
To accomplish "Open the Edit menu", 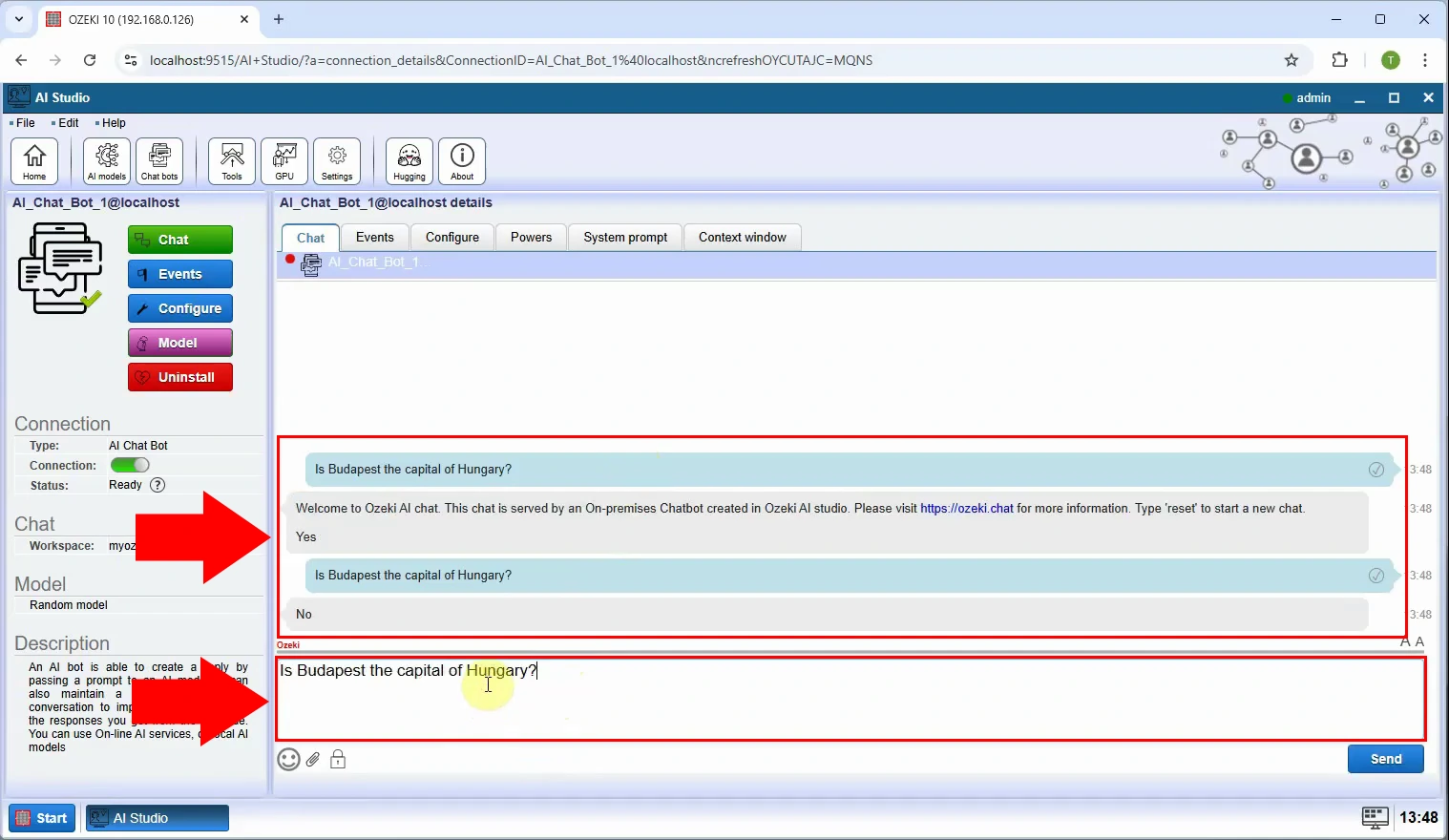I will [69, 123].
